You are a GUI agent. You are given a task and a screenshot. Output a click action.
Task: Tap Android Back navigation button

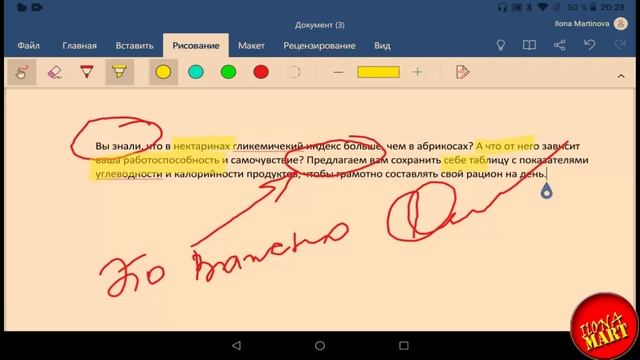236,346
